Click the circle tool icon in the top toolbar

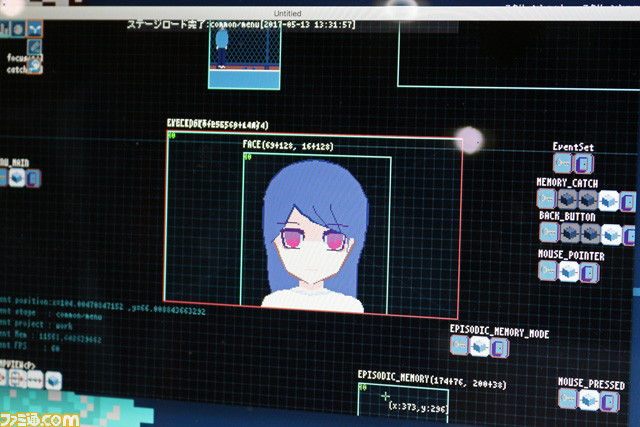(18, 29)
